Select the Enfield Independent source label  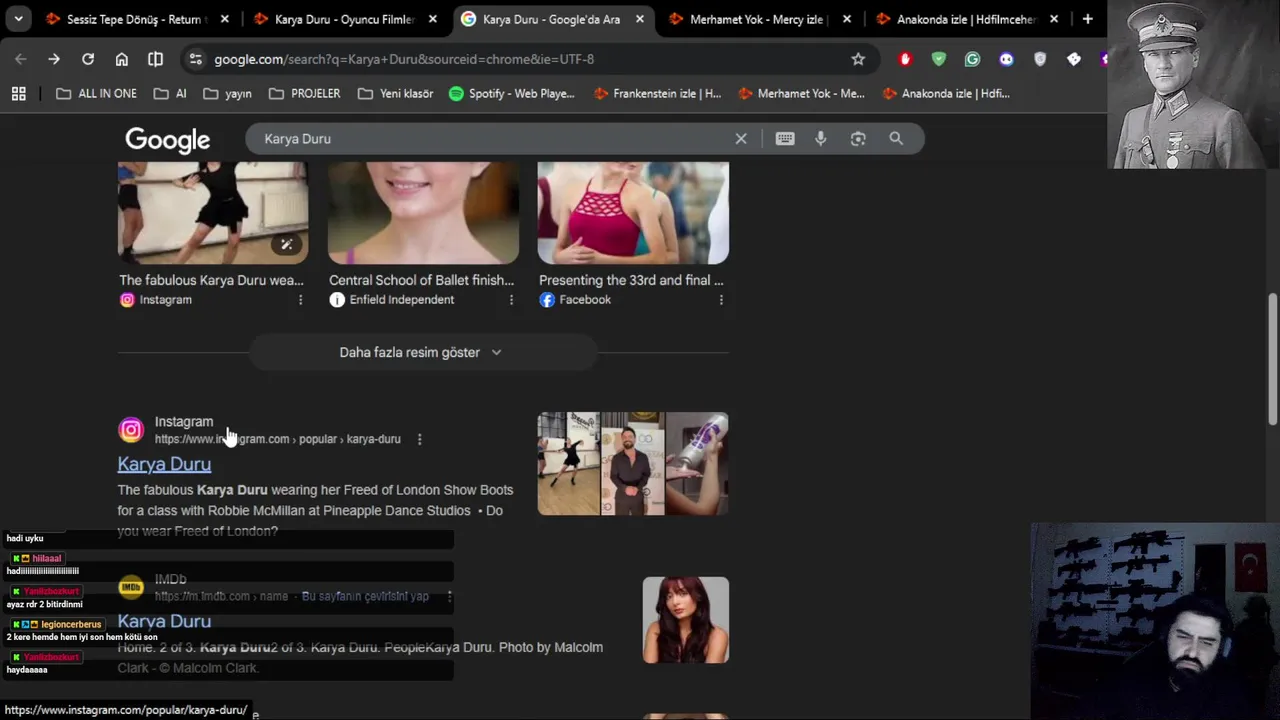point(401,300)
